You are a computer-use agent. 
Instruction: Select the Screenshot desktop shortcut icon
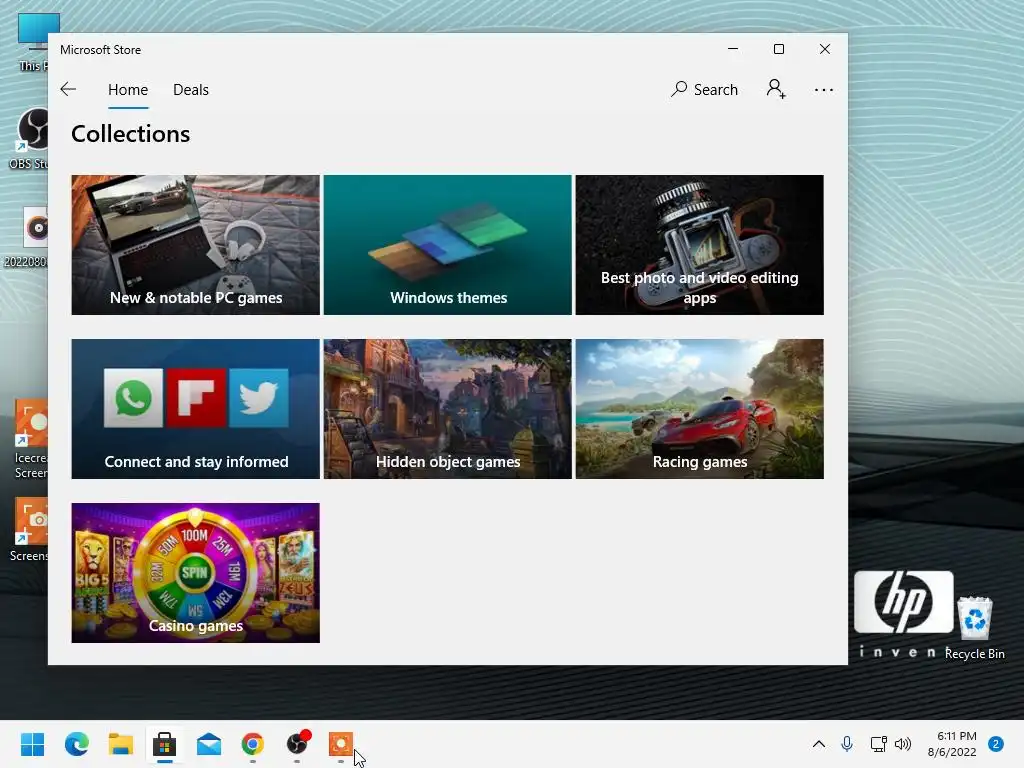click(x=30, y=530)
